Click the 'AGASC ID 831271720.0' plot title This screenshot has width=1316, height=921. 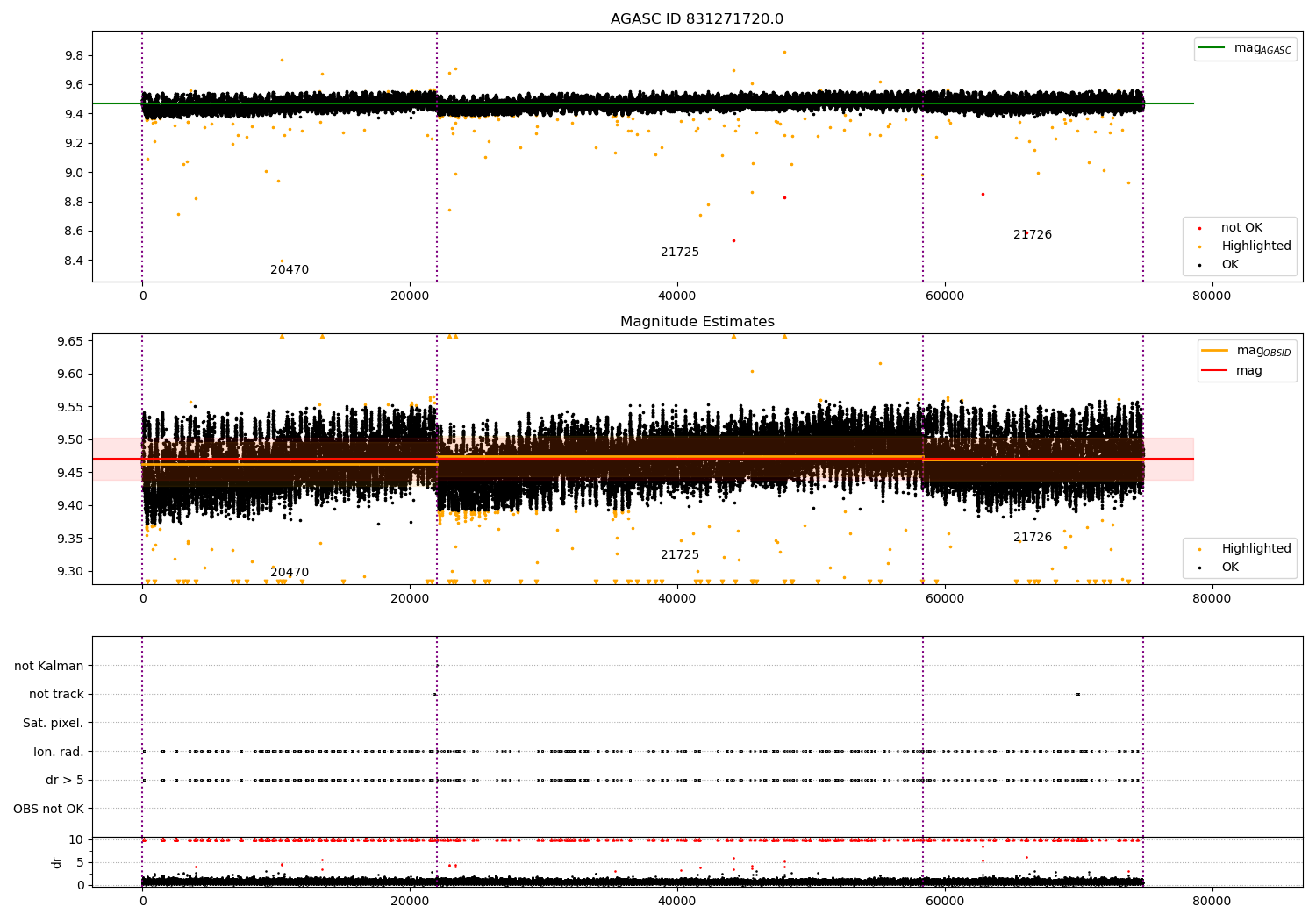697,19
